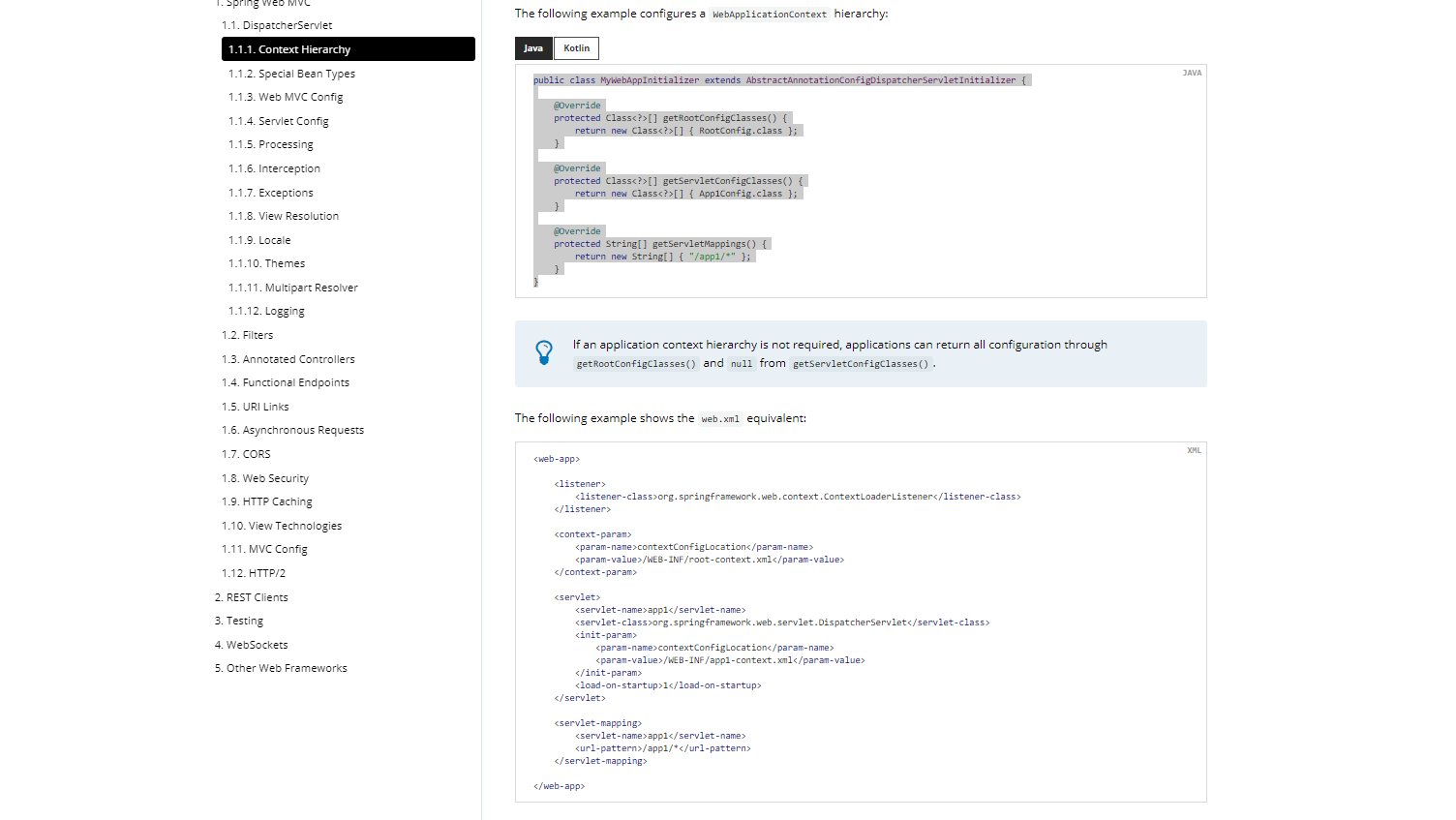The width and height of the screenshot is (1456, 820).
Task: Open the 1.1.4. Servlet Config link
Action: coord(279,121)
